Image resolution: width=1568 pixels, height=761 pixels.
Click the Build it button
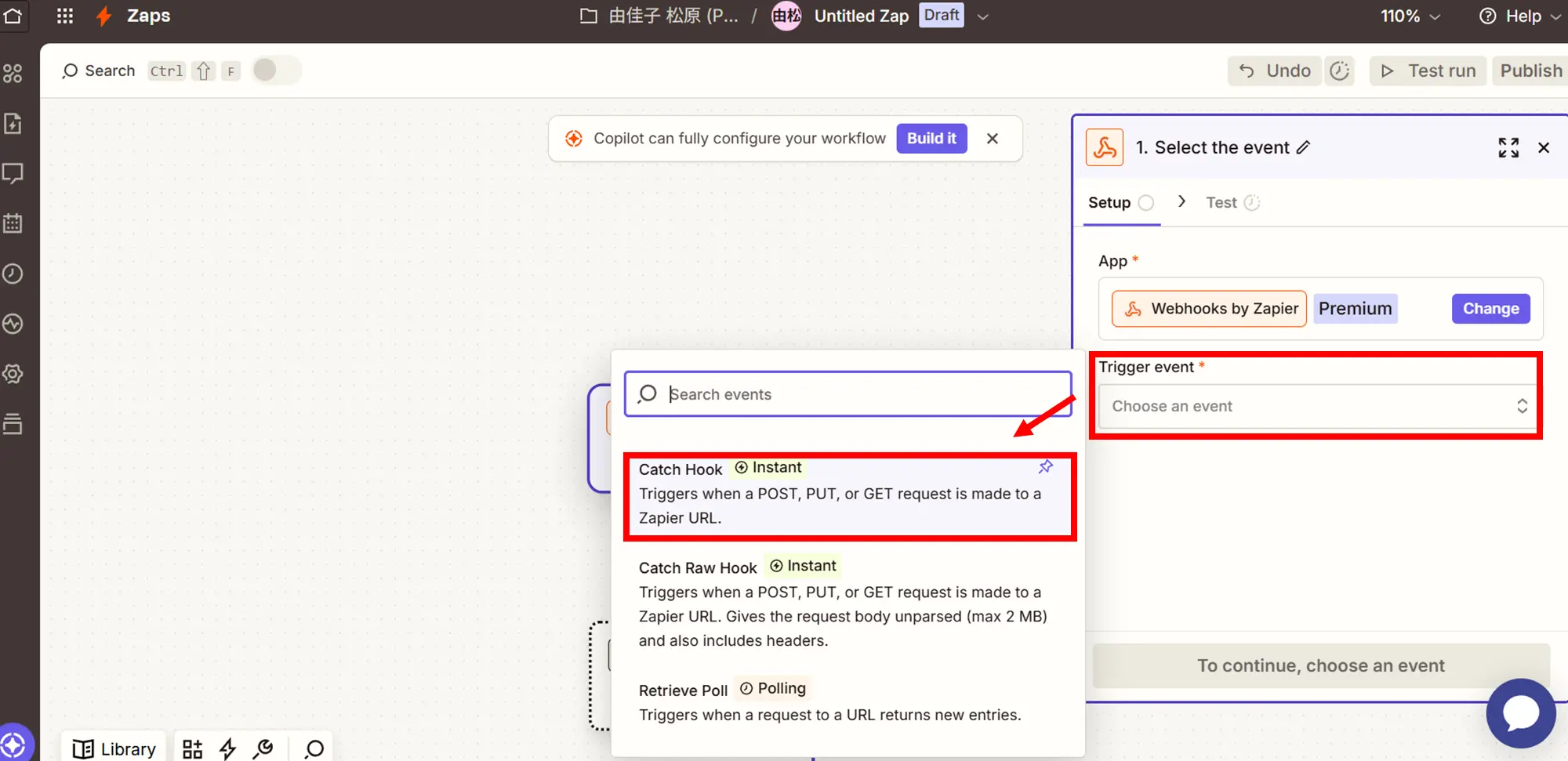tap(931, 138)
